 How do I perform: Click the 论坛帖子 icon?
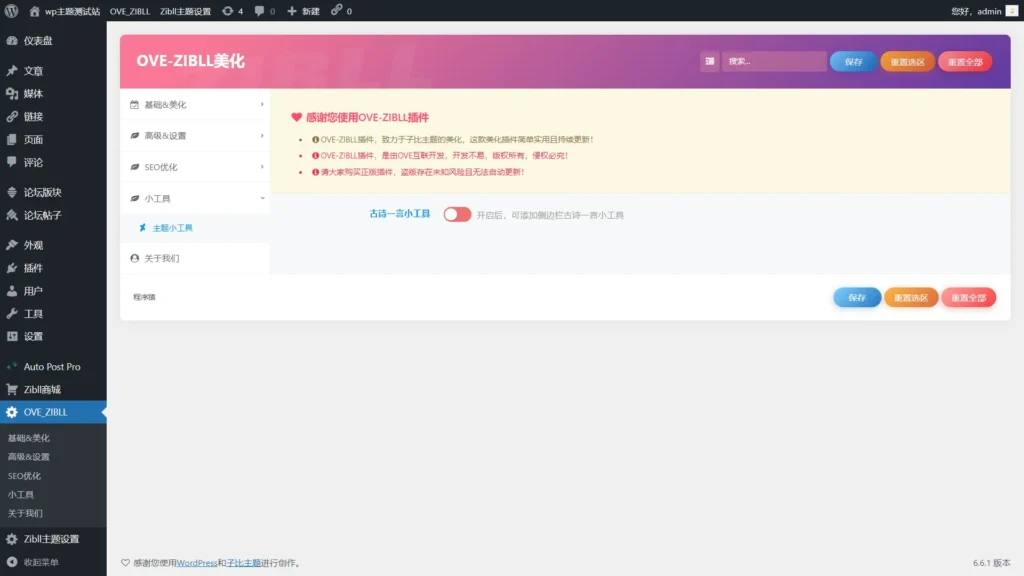click(12, 215)
